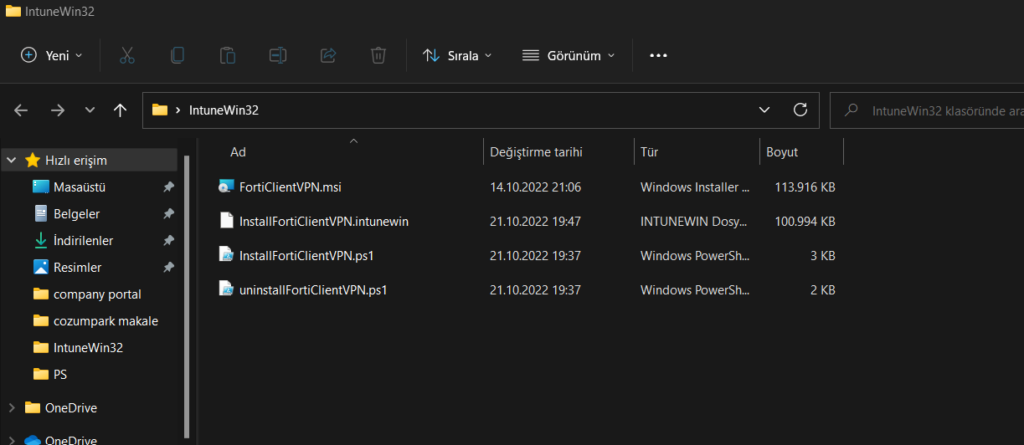
Task: Open recent locations chevron dropdown
Action: [90, 110]
